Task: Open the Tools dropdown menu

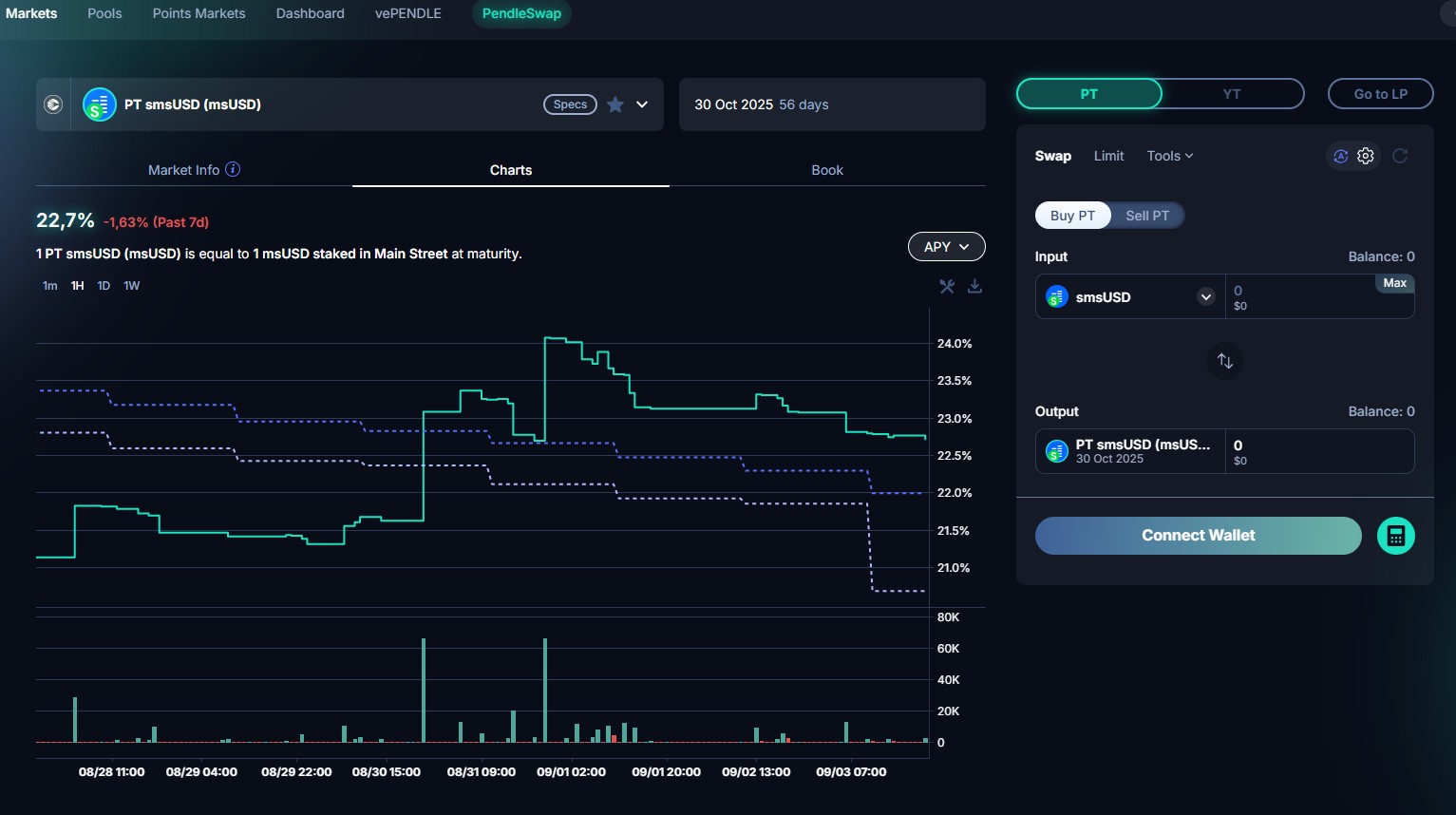Action: (1170, 156)
